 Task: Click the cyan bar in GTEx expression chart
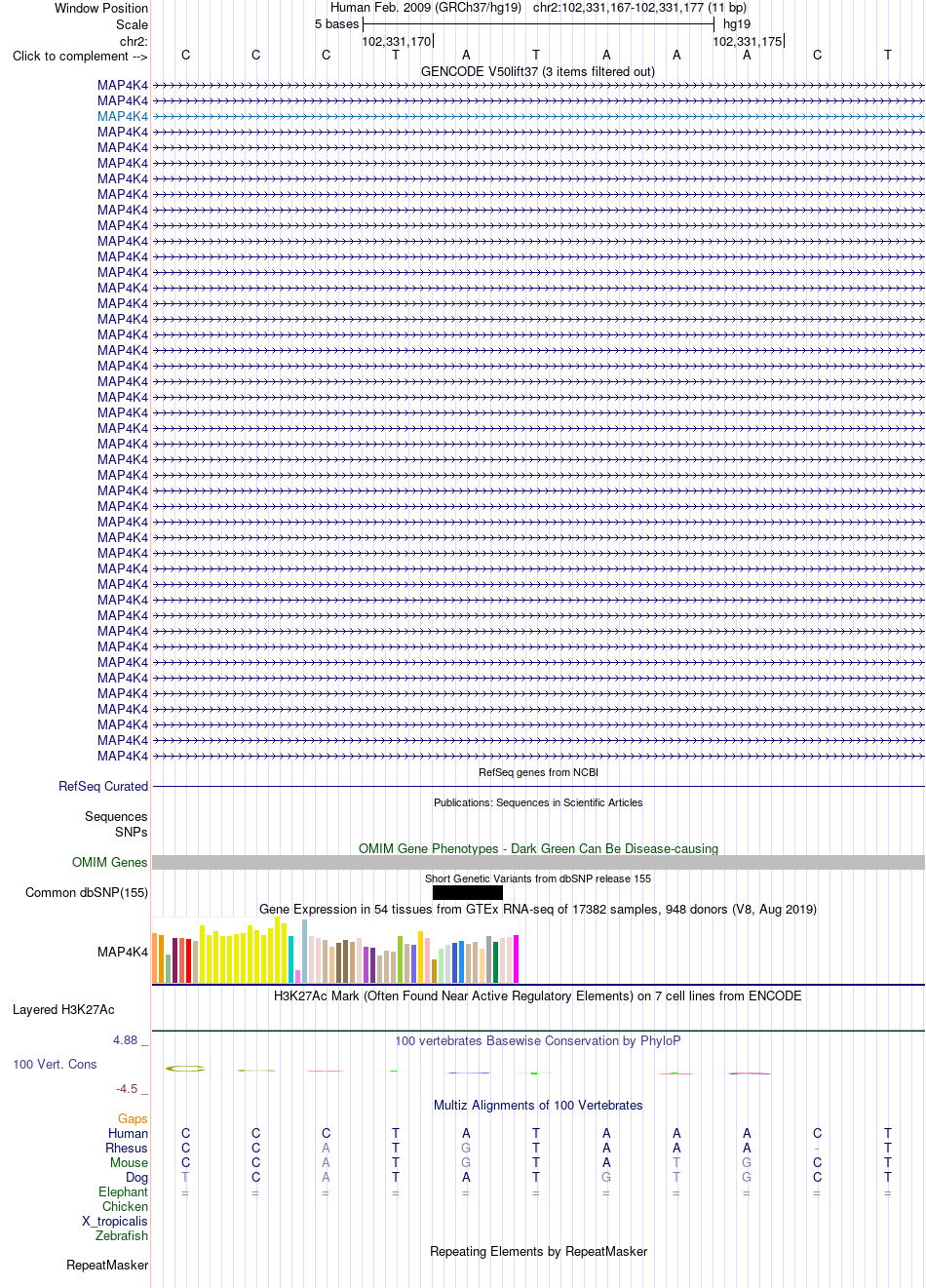click(x=291, y=958)
